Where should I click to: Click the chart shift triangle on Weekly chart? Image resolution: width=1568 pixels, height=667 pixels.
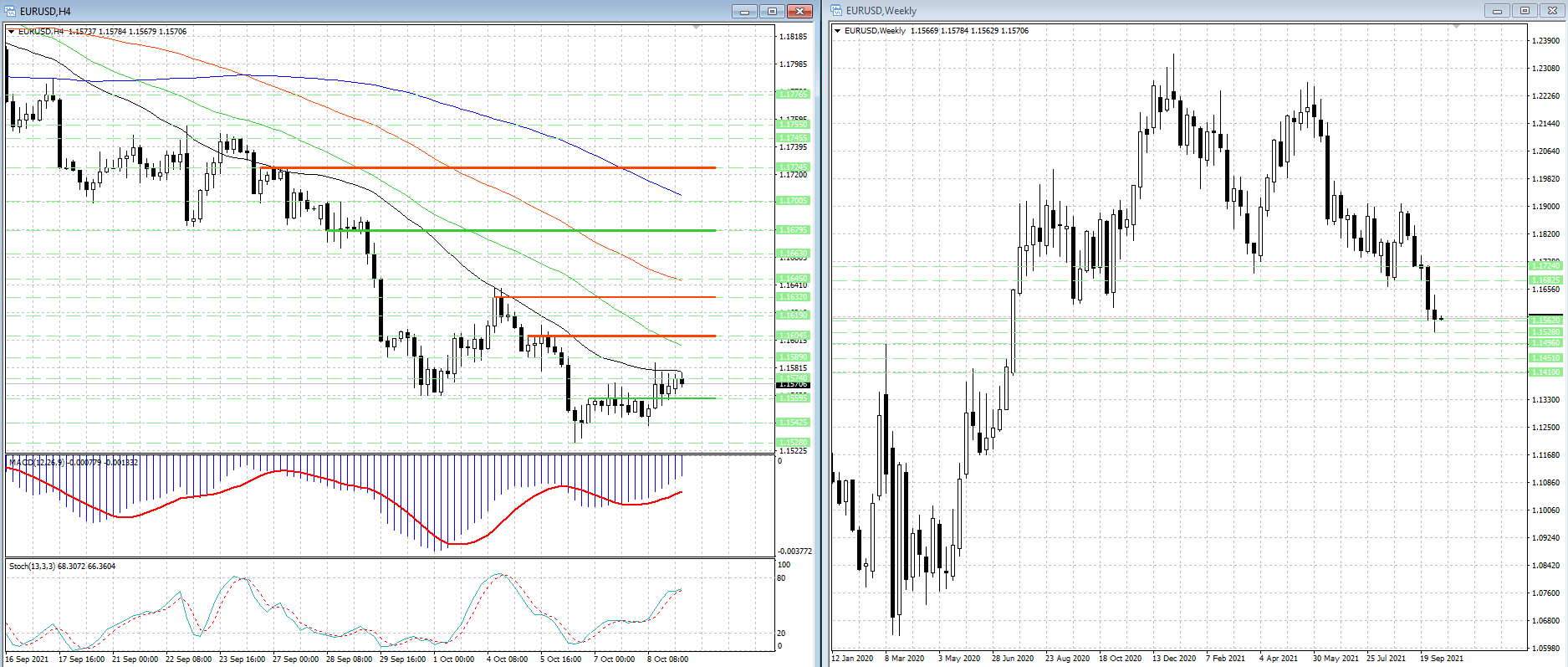[1456, 27]
